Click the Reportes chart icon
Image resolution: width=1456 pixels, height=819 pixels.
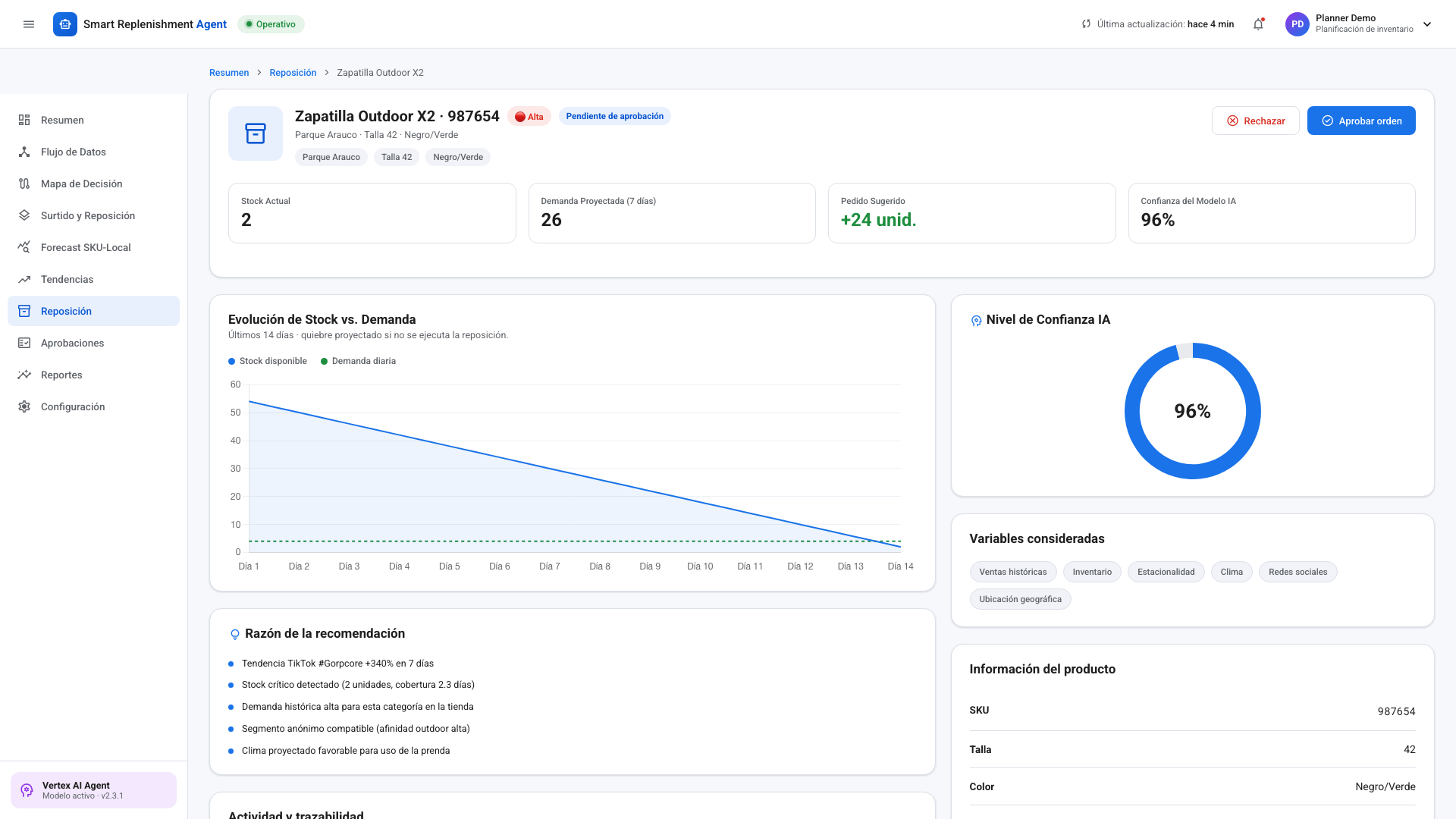[x=24, y=375]
